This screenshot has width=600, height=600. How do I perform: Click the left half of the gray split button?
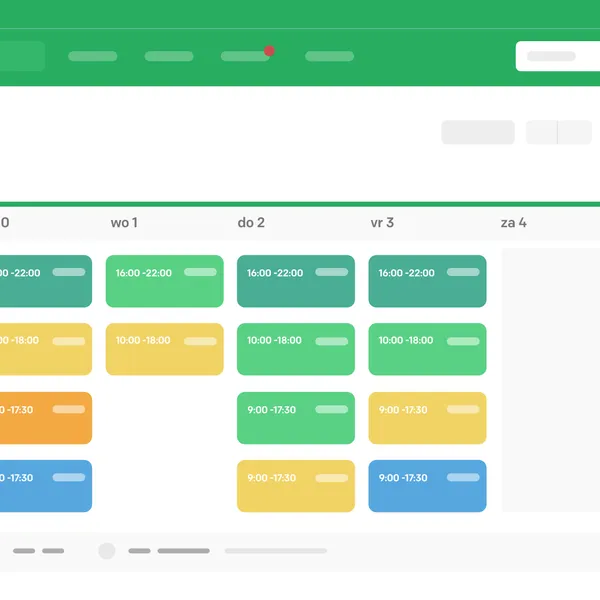pos(541,132)
